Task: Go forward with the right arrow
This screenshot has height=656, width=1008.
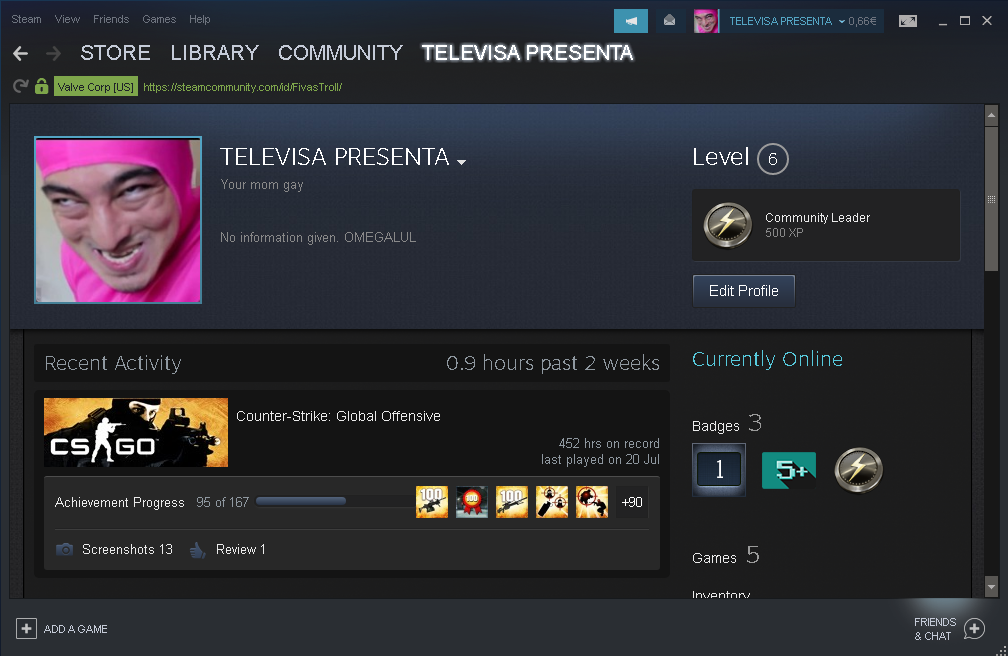Action: pos(53,53)
